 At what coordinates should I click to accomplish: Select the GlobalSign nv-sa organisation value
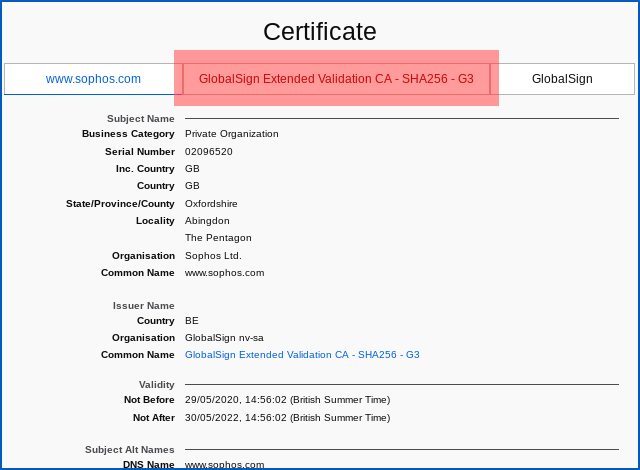pos(224,338)
